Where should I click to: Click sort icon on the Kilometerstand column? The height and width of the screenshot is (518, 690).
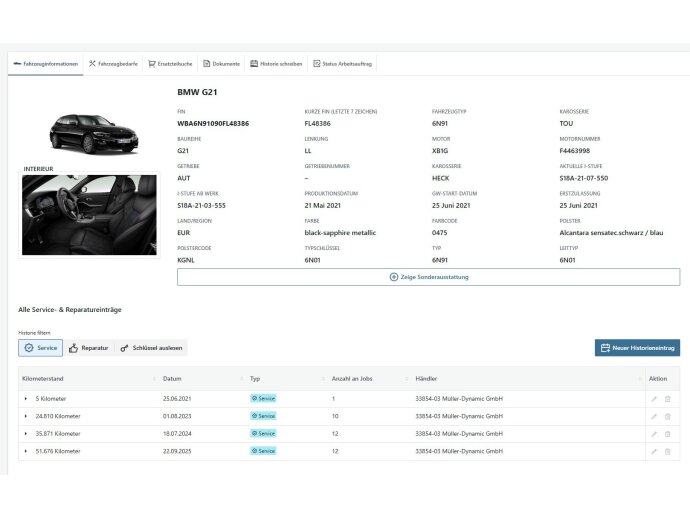pos(153,379)
